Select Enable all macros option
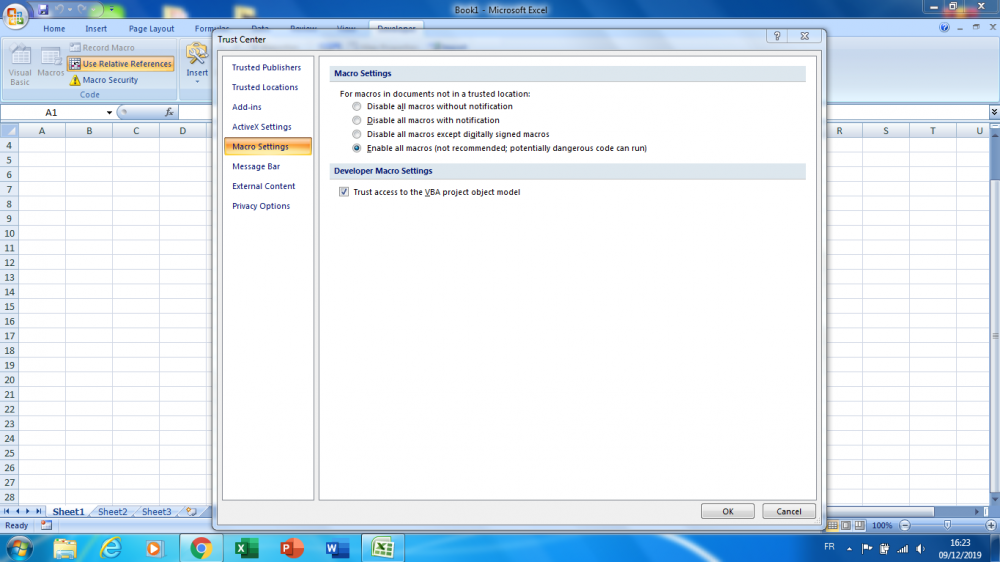 357,148
